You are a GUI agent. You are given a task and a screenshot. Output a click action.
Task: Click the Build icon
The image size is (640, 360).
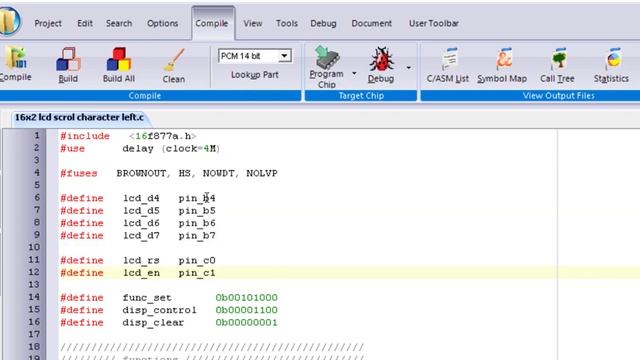click(68, 59)
